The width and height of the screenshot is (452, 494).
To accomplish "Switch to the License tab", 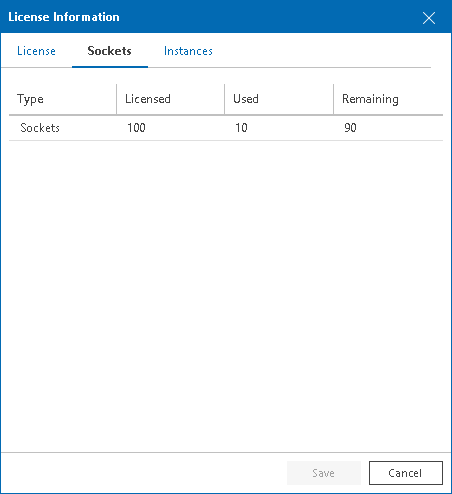I will point(36,51).
